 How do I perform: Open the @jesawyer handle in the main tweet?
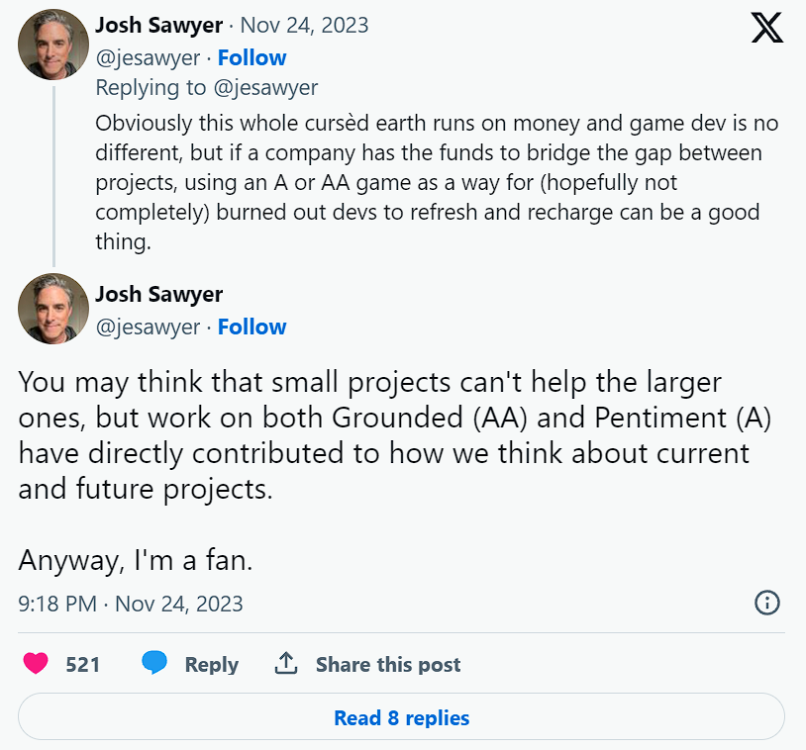148,327
